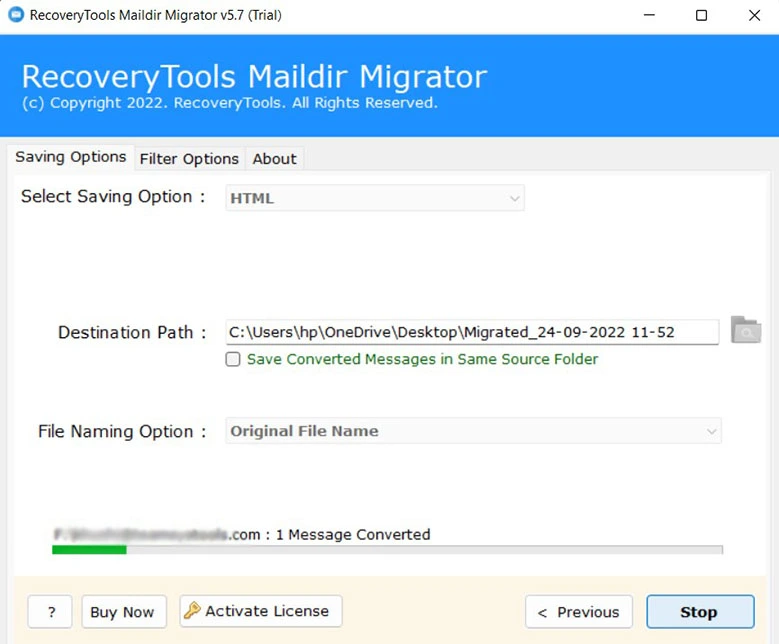779x644 pixels.
Task: Click the Buy Now button
Action: [x=124, y=612]
